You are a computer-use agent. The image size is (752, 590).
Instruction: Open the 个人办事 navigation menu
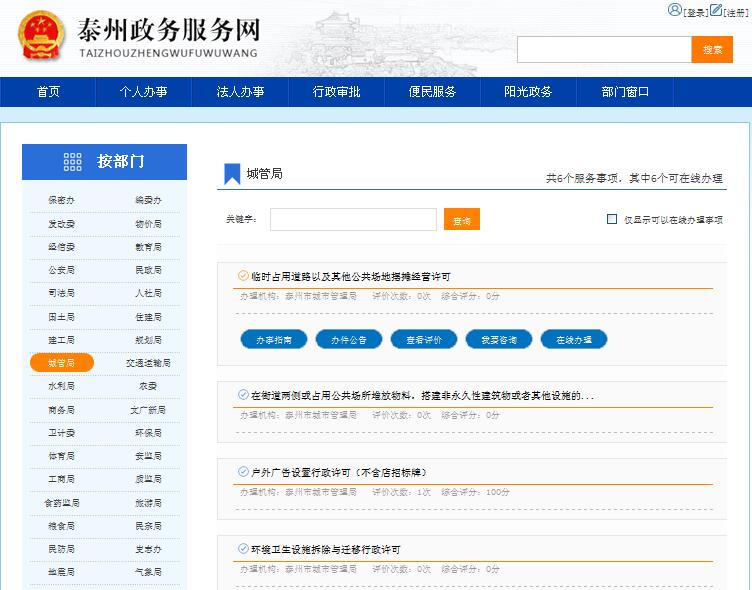tap(143, 92)
